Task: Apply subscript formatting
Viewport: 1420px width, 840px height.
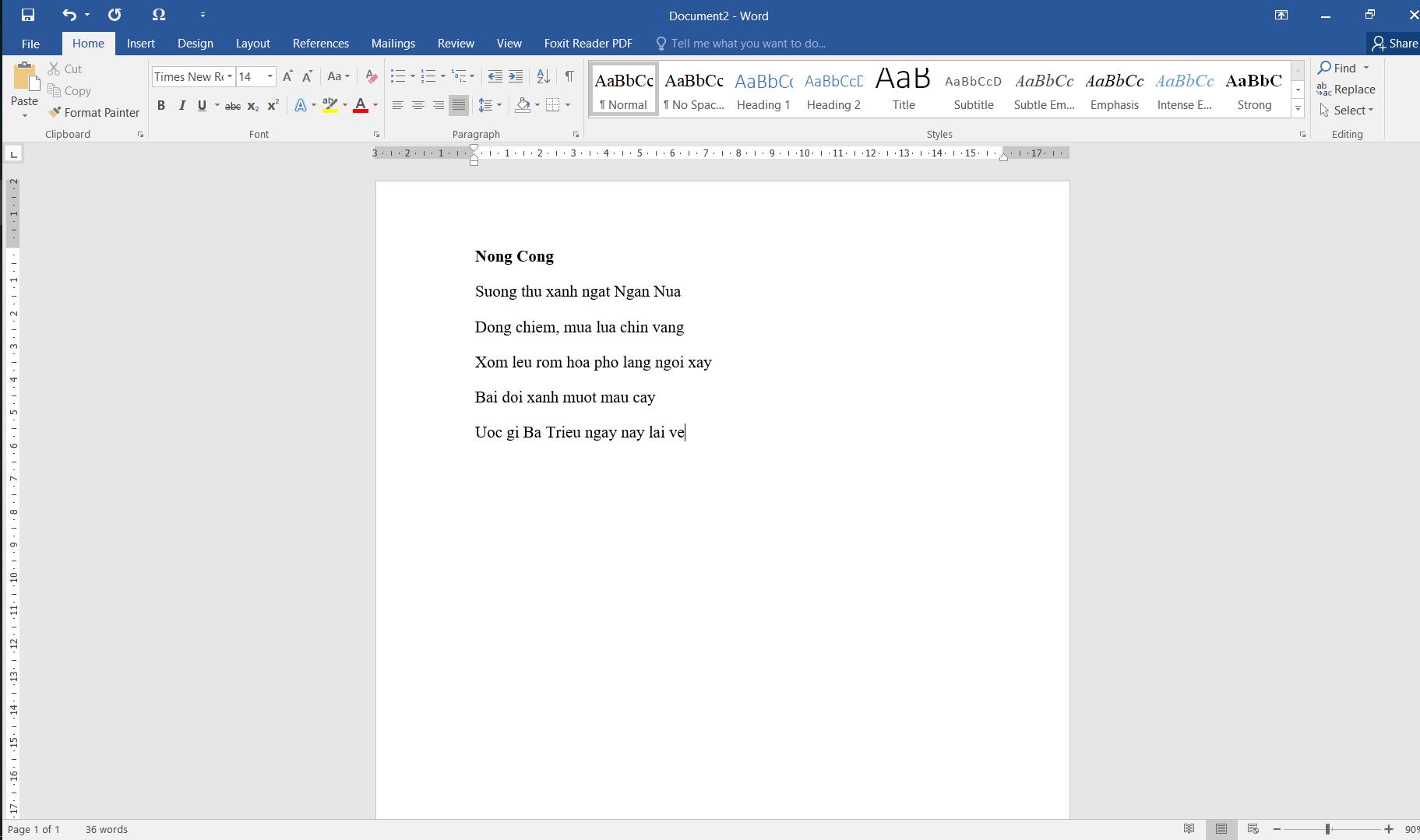Action: (252, 106)
